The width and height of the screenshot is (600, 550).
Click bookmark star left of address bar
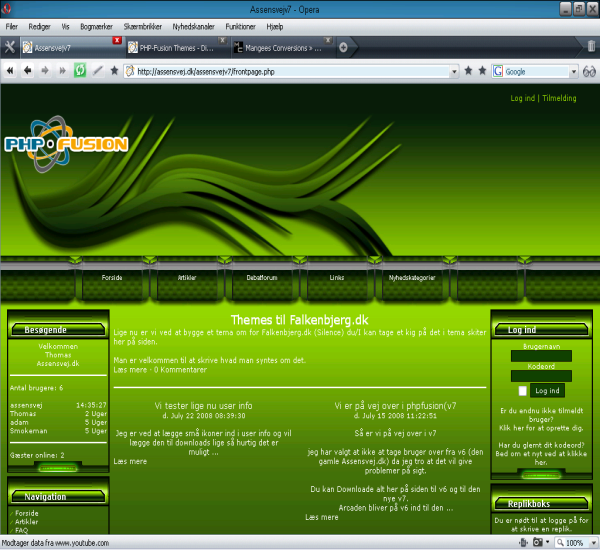tap(114, 70)
